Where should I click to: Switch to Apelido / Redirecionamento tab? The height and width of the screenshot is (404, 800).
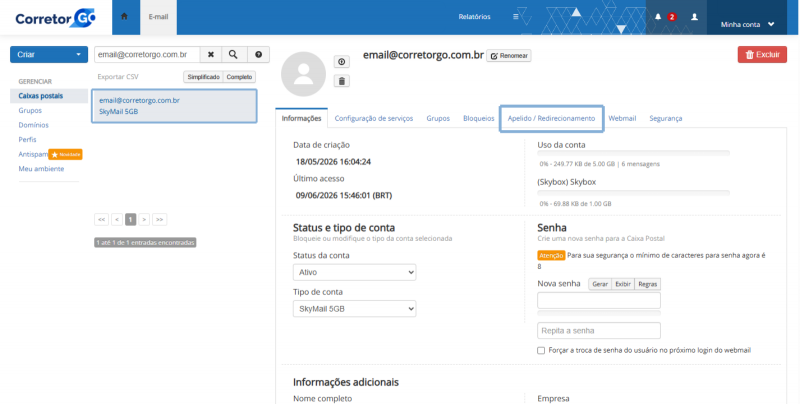(x=551, y=118)
